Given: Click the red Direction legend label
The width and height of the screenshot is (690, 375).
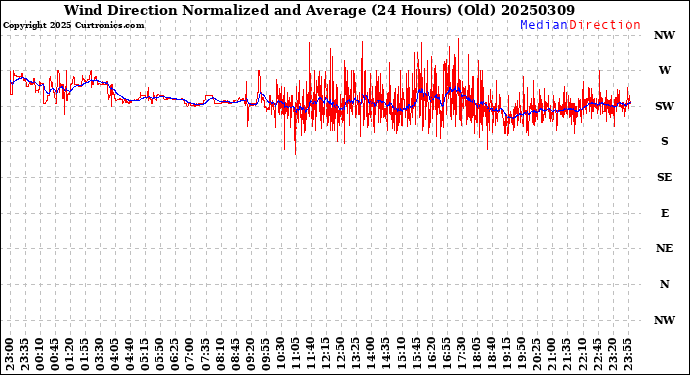Looking at the screenshot, I should click(605, 25).
